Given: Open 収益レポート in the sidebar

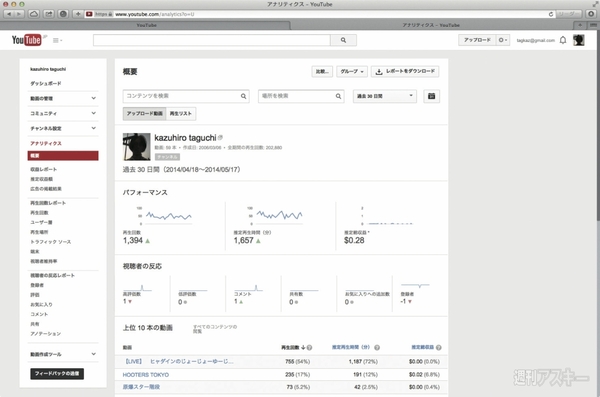Looking at the screenshot, I should pos(43,169).
